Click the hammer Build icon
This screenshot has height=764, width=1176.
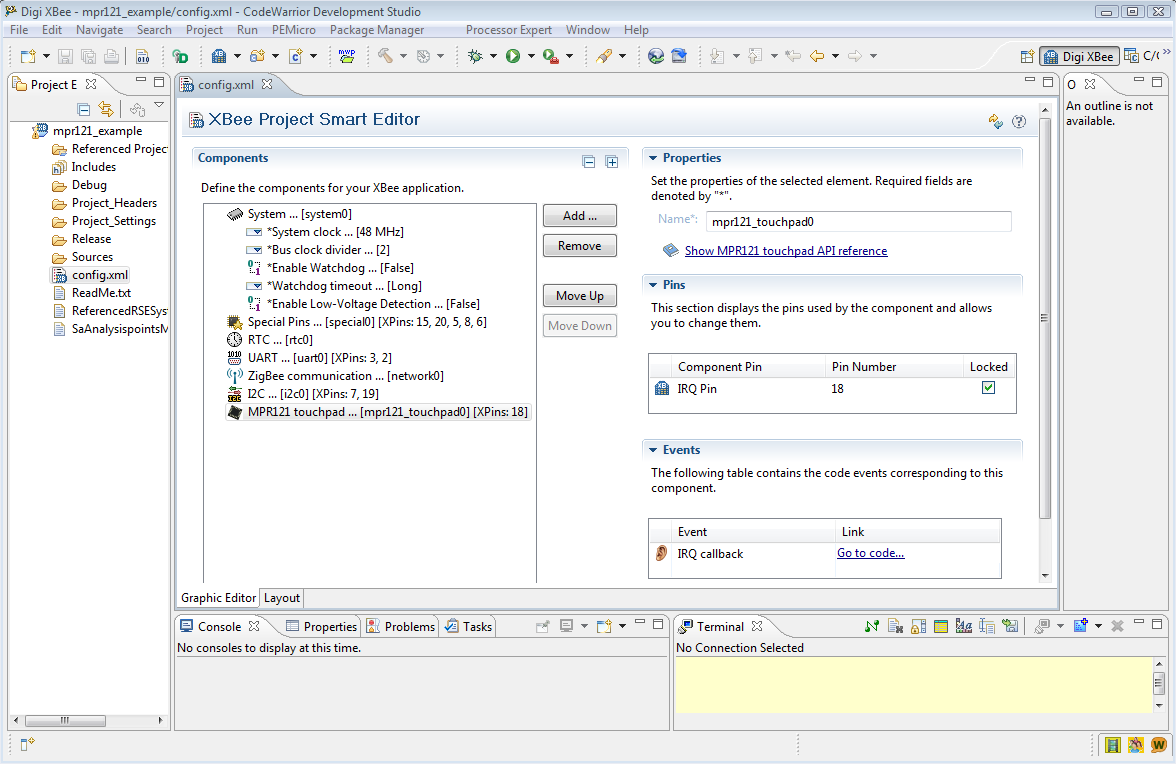point(386,56)
